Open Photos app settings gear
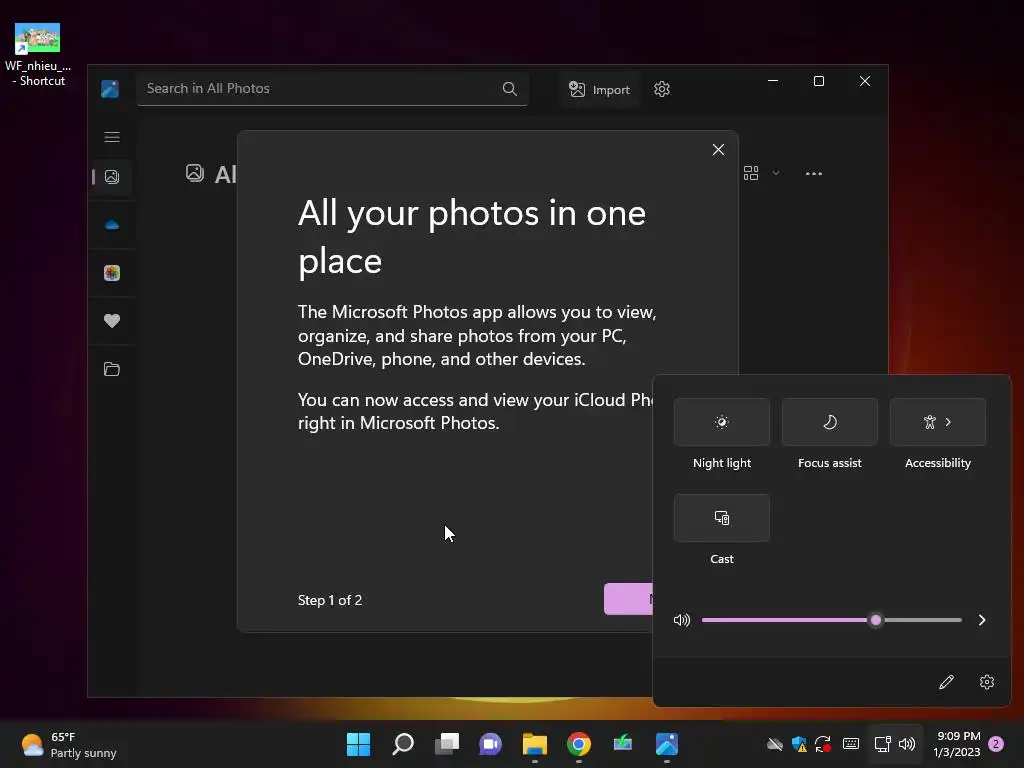Viewport: 1024px width, 768px height. point(662,89)
